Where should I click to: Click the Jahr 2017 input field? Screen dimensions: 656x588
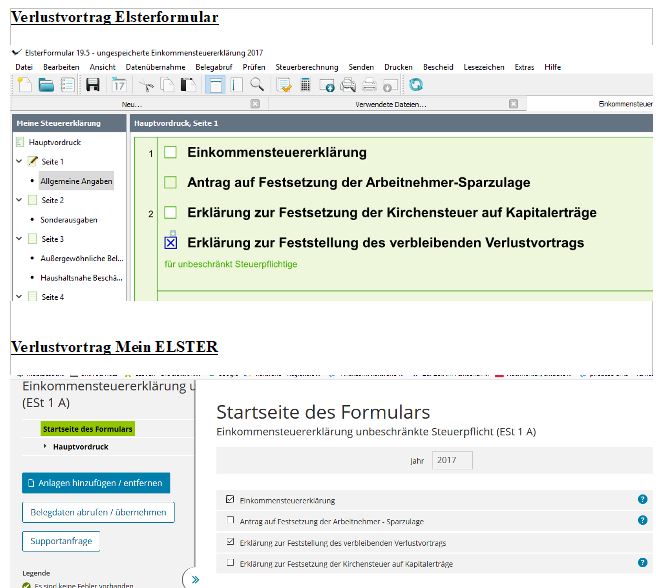(452, 460)
